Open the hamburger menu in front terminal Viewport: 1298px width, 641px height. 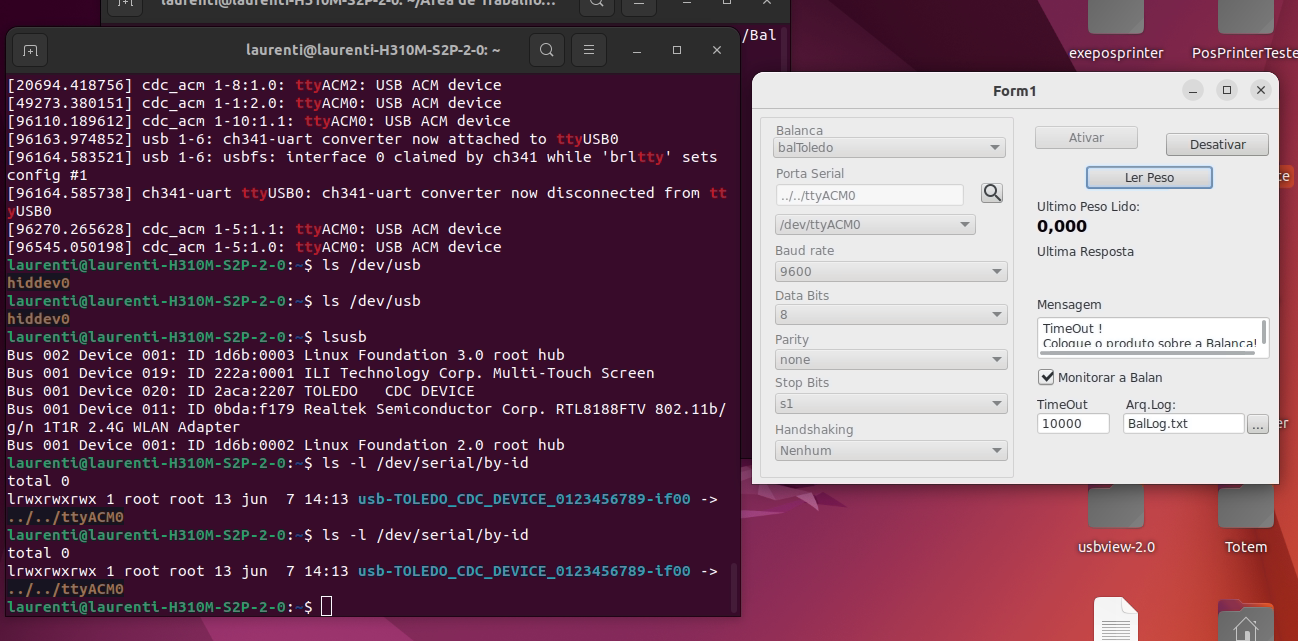[x=590, y=50]
